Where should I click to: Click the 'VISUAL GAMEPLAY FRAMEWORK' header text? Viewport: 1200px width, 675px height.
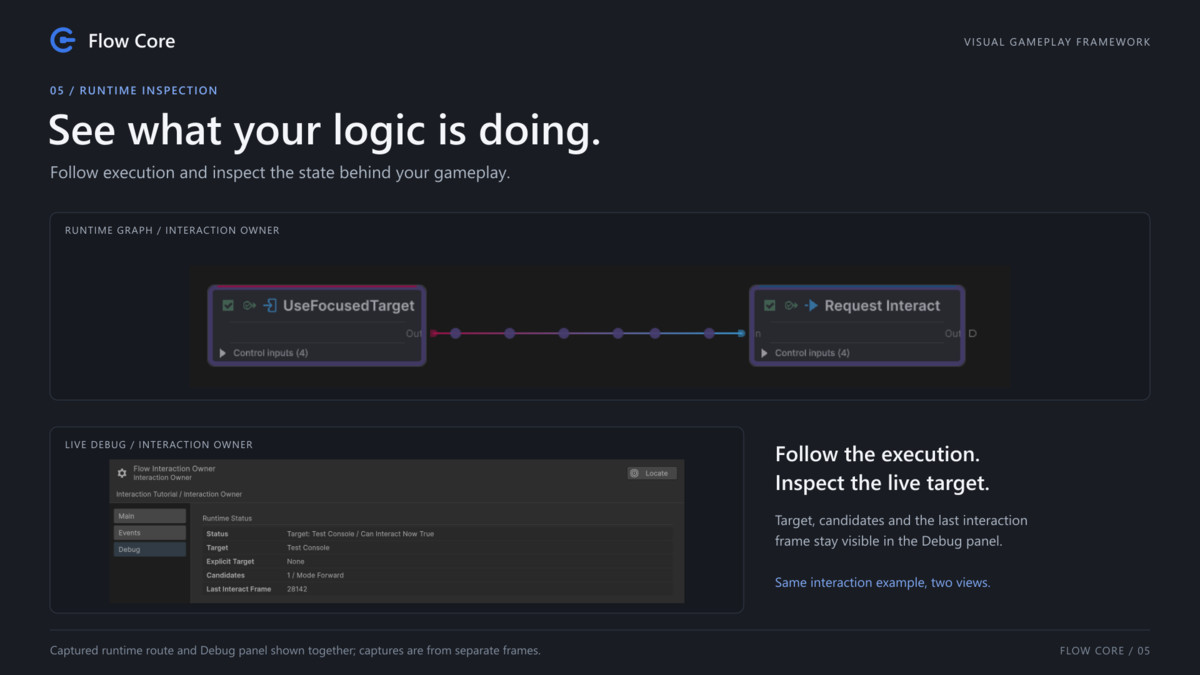tap(1057, 42)
